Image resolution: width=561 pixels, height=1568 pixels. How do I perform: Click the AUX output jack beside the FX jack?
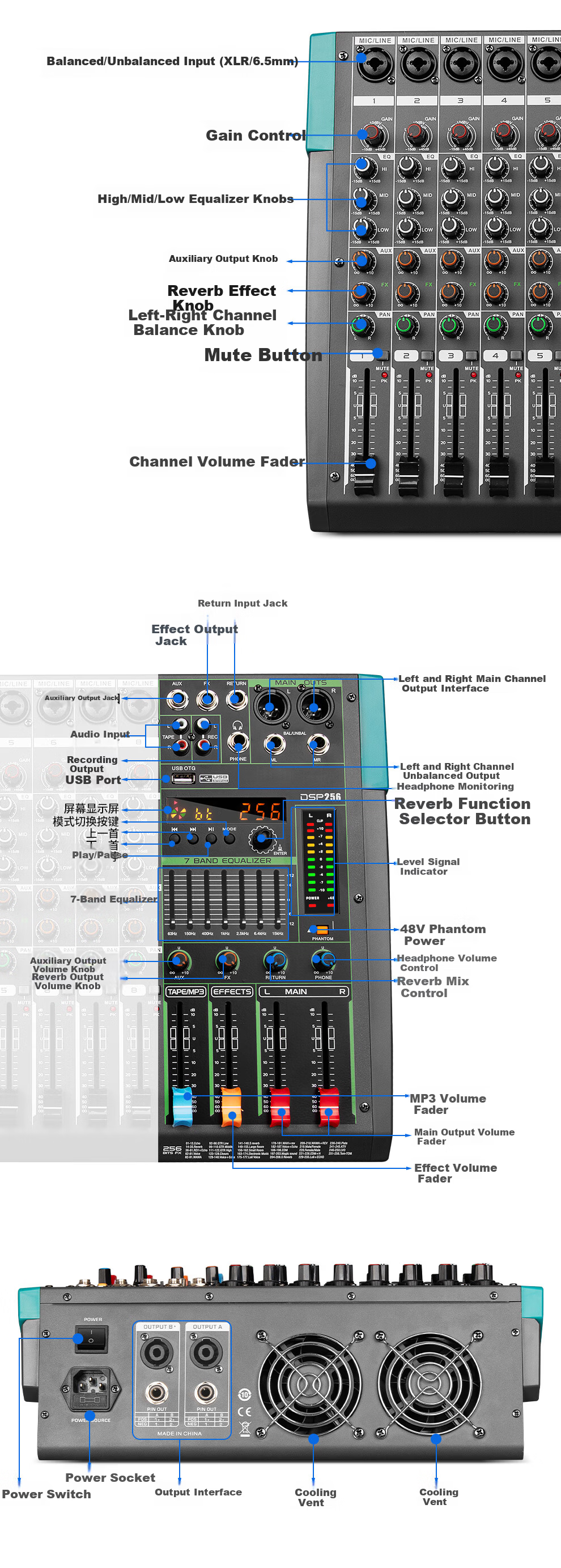(178, 700)
